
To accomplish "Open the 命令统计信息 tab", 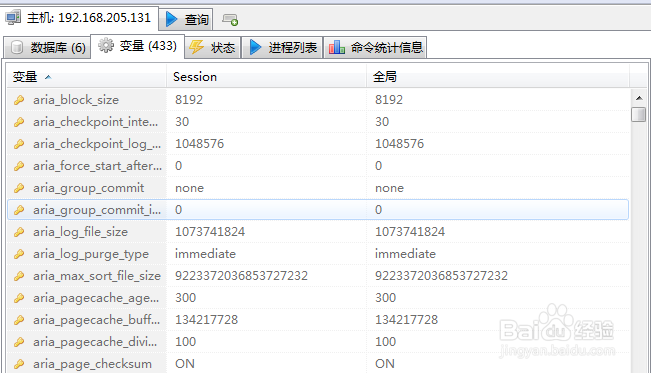I will point(375,48).
